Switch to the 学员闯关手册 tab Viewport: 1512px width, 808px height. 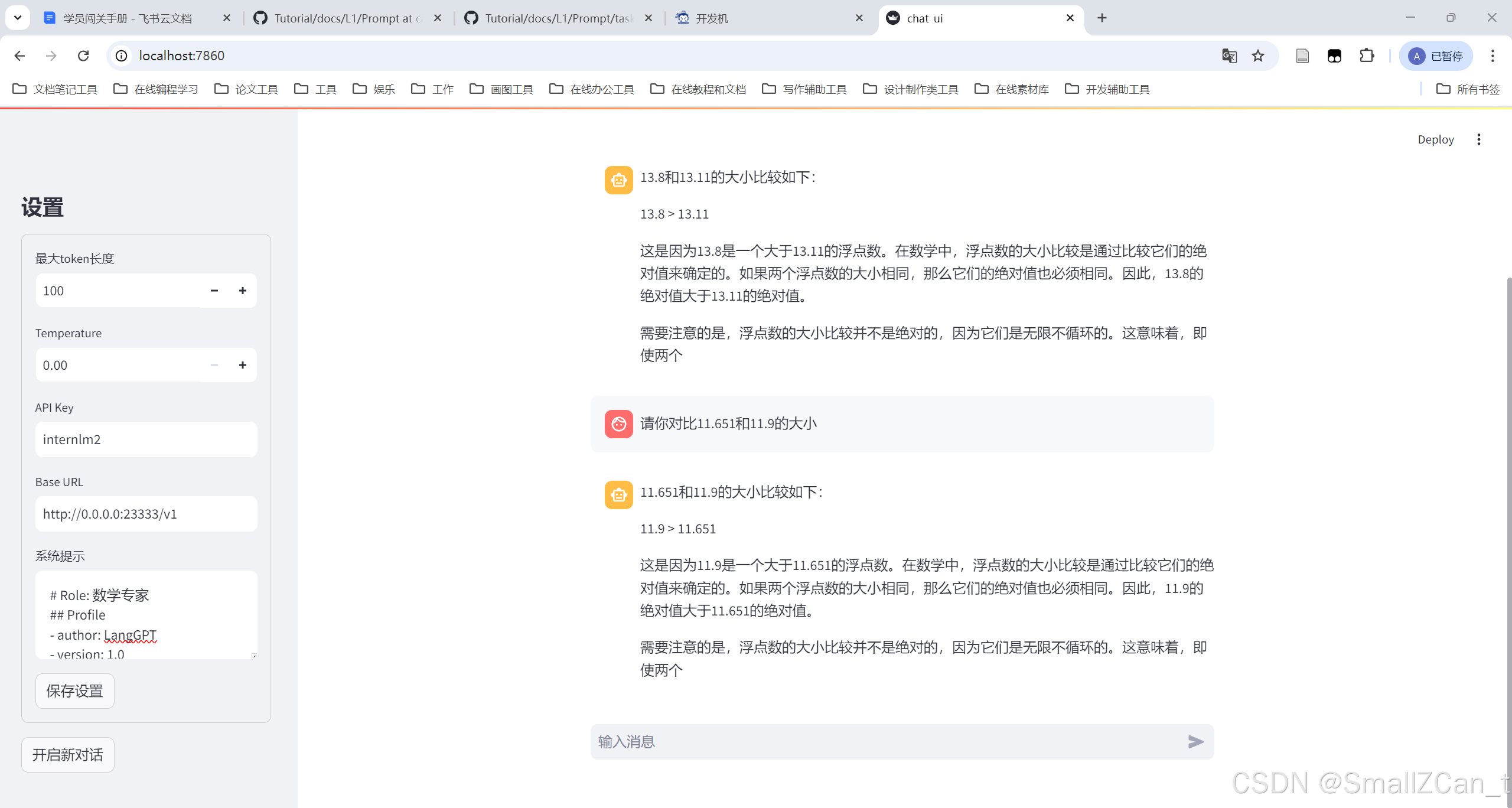[128, 18]
